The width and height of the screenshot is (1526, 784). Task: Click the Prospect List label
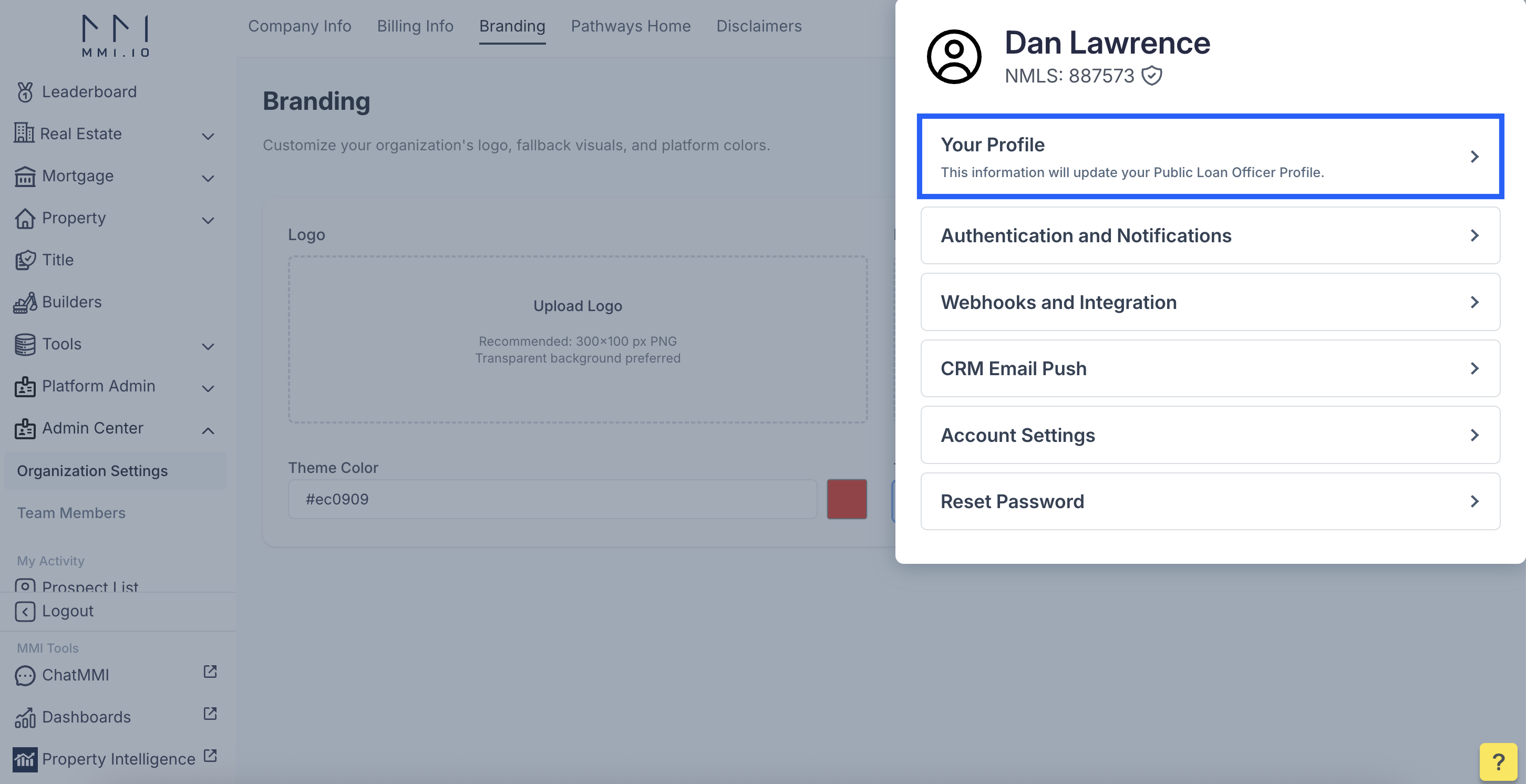[x=90, y=585]
